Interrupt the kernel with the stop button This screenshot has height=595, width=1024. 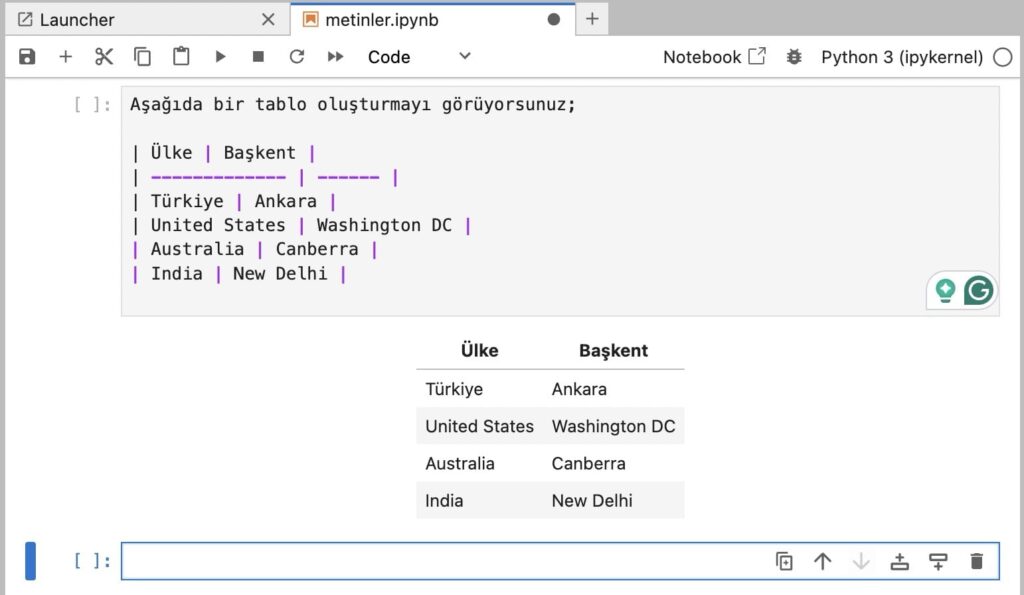click(258, 57)
